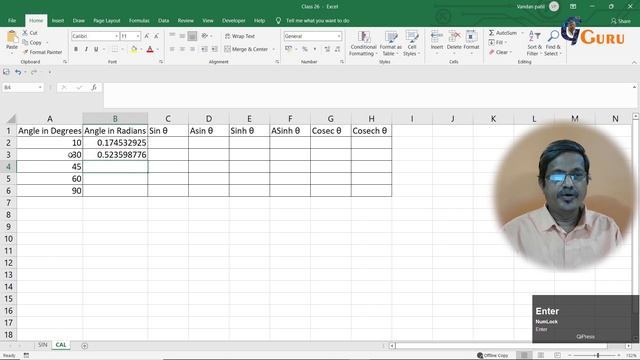Apply percent style format
Viewport: 640px width, 360px height.
pyautogui.click(x=304, y=49)
